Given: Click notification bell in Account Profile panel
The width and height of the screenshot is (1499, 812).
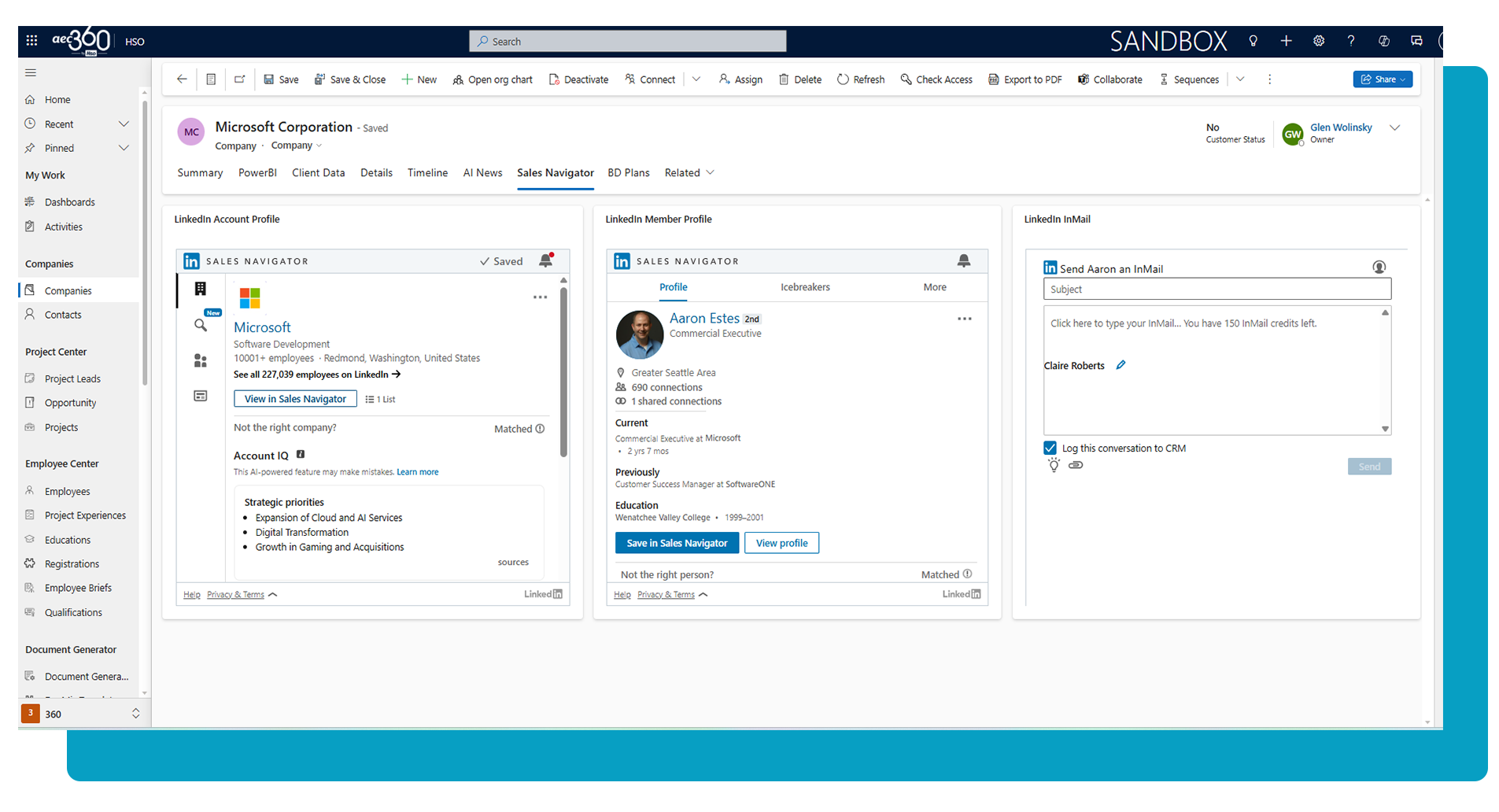Looking at the screenshot, I should coord(545,260).
